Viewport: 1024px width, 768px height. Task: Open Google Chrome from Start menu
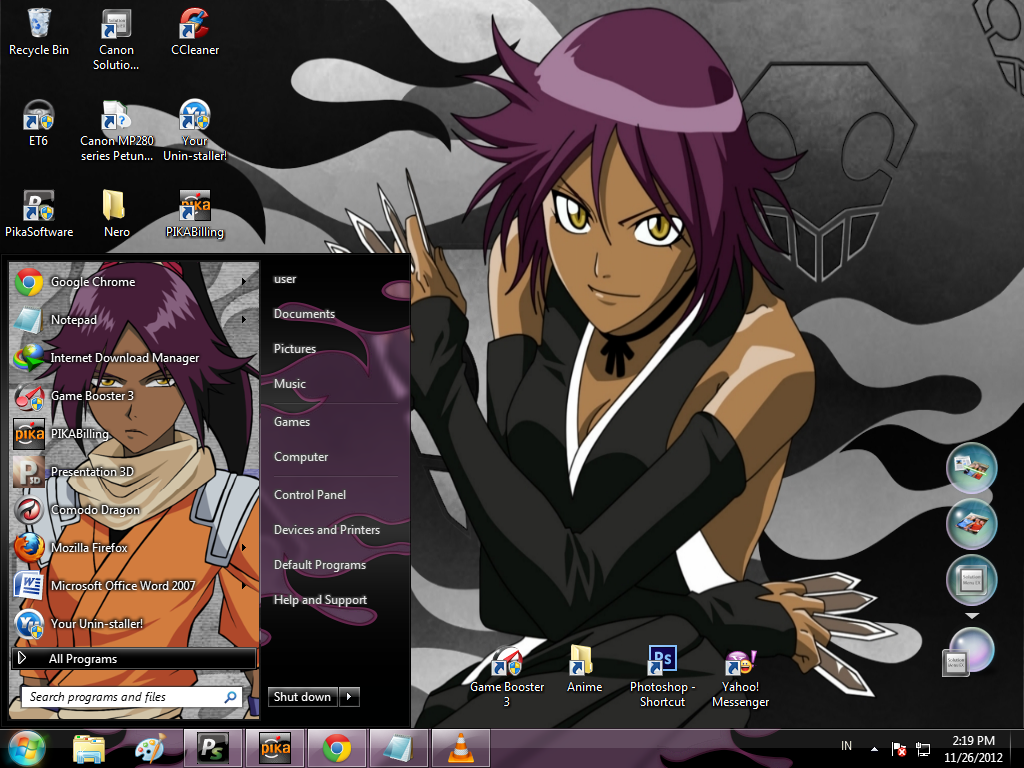[x=134, y=281]
